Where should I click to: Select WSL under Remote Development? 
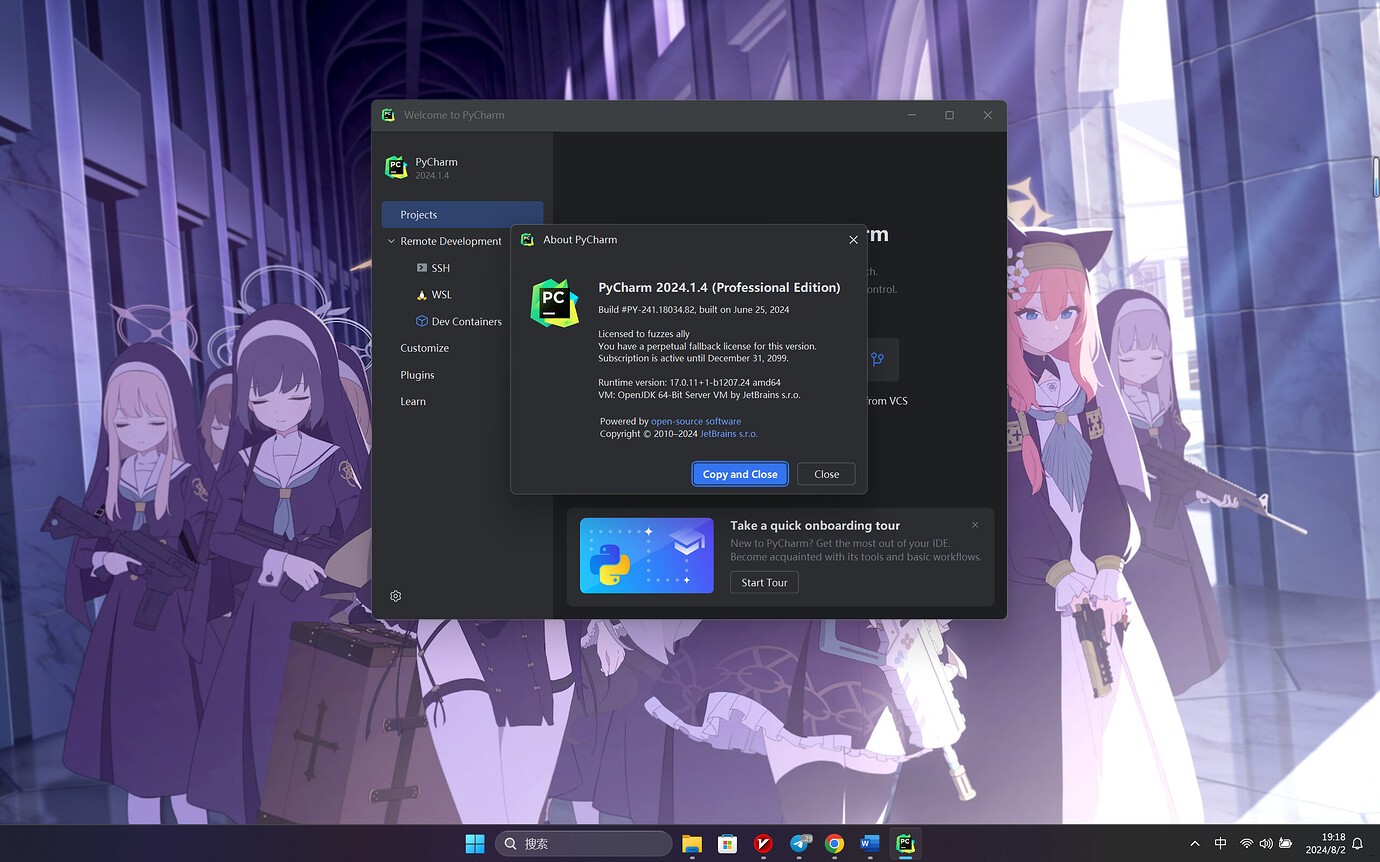coord(441,295)
